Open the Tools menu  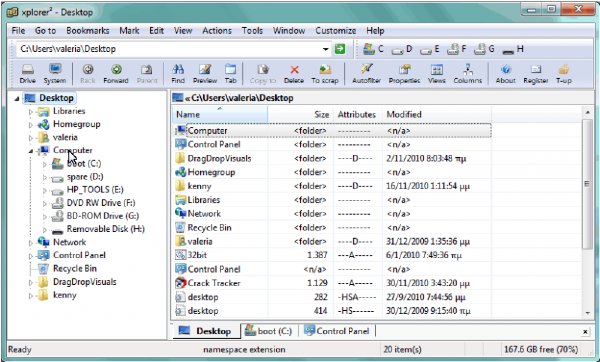click(x=252, y=31)
